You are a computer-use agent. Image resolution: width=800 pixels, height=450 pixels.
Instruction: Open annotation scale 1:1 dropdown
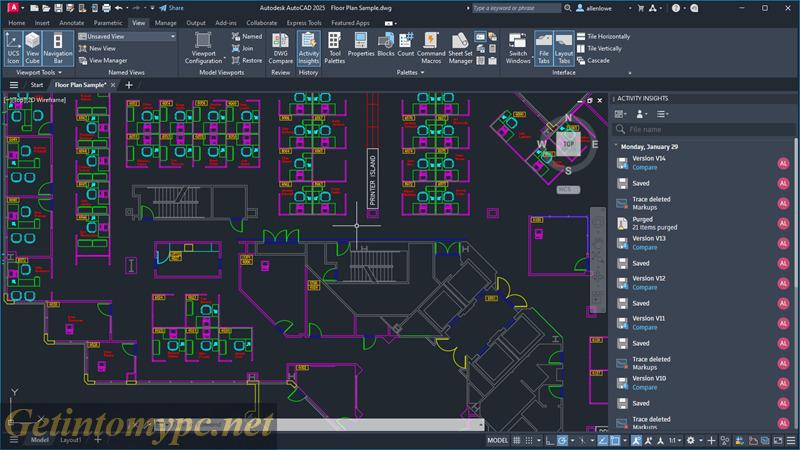point(675,440)
